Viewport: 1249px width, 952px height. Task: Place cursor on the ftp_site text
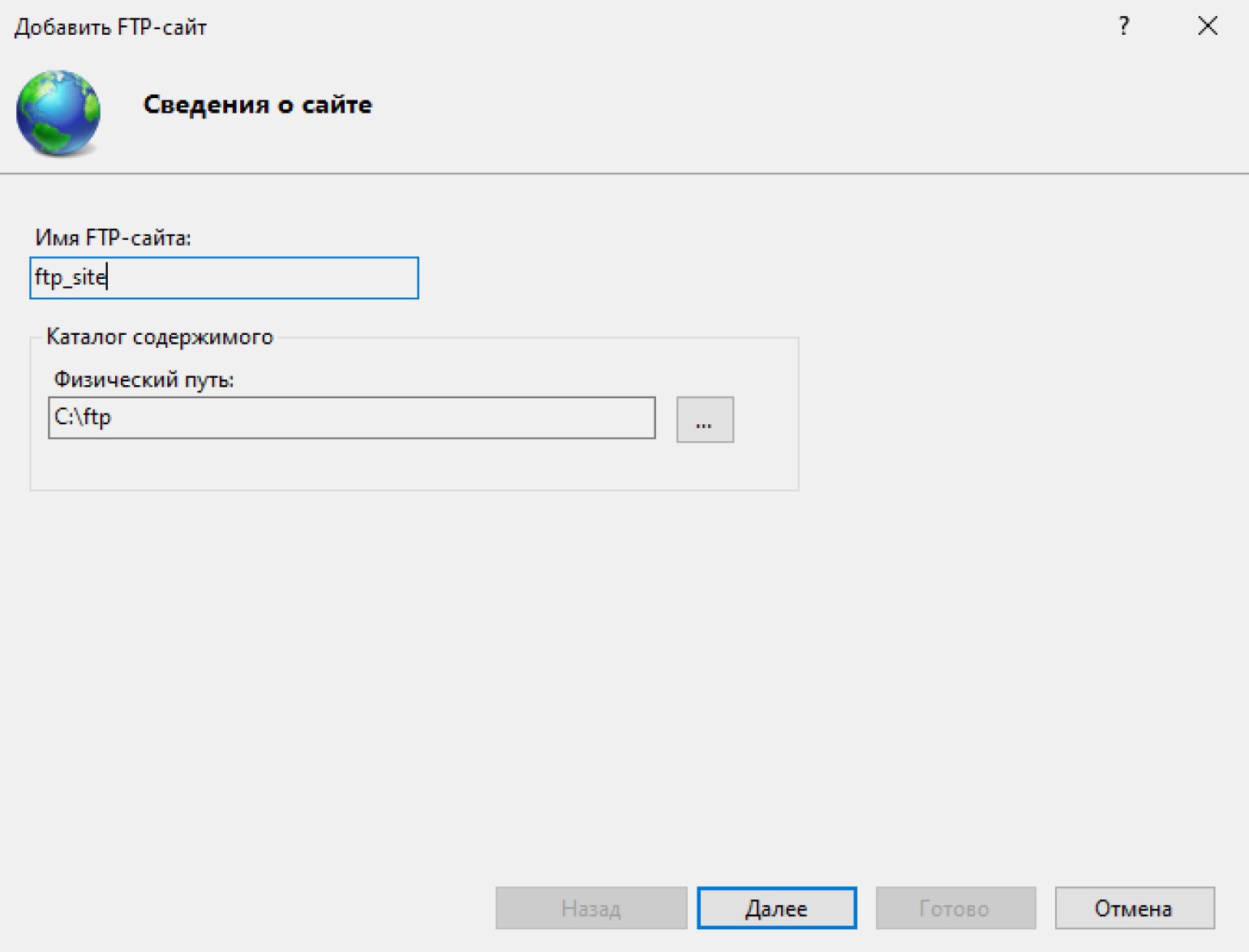[x=71, y=278]
